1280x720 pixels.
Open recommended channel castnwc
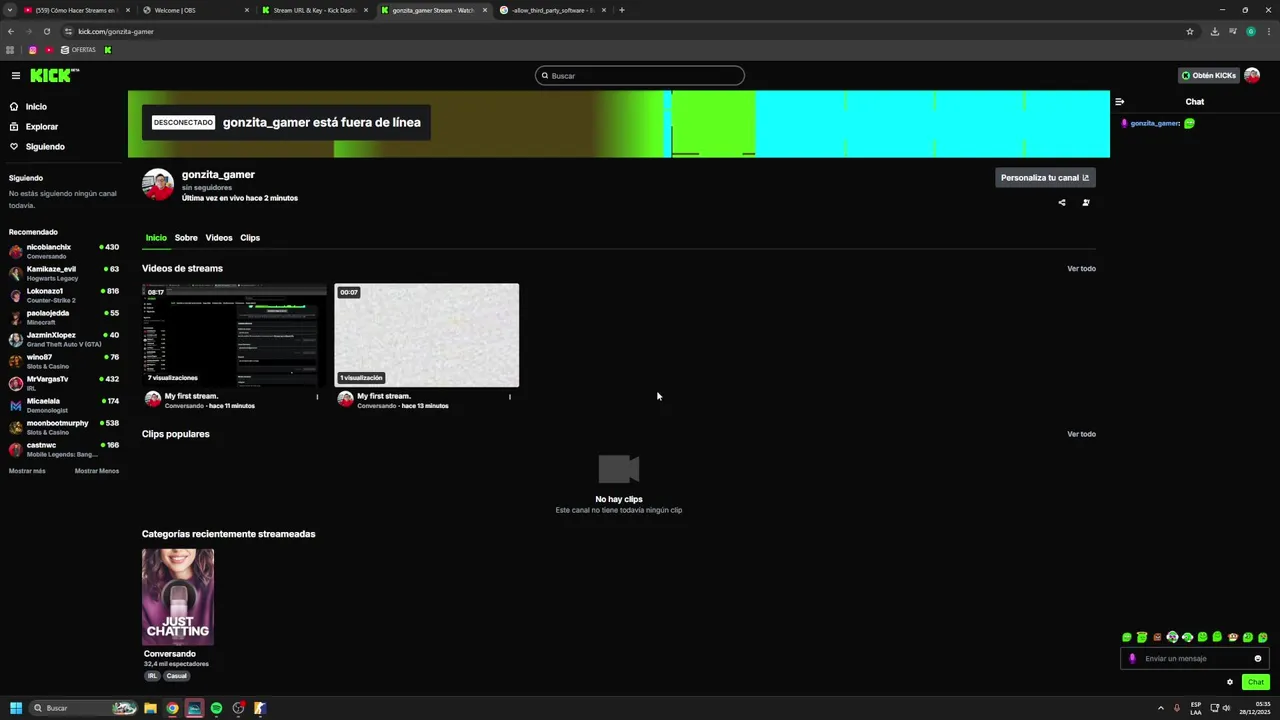coord(64,449)
